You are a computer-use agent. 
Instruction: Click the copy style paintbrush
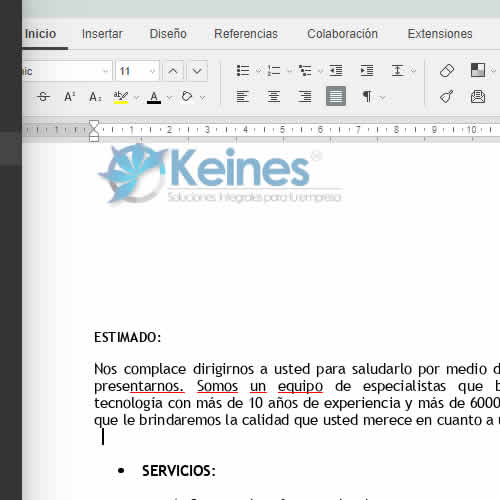tap(447, 97)
